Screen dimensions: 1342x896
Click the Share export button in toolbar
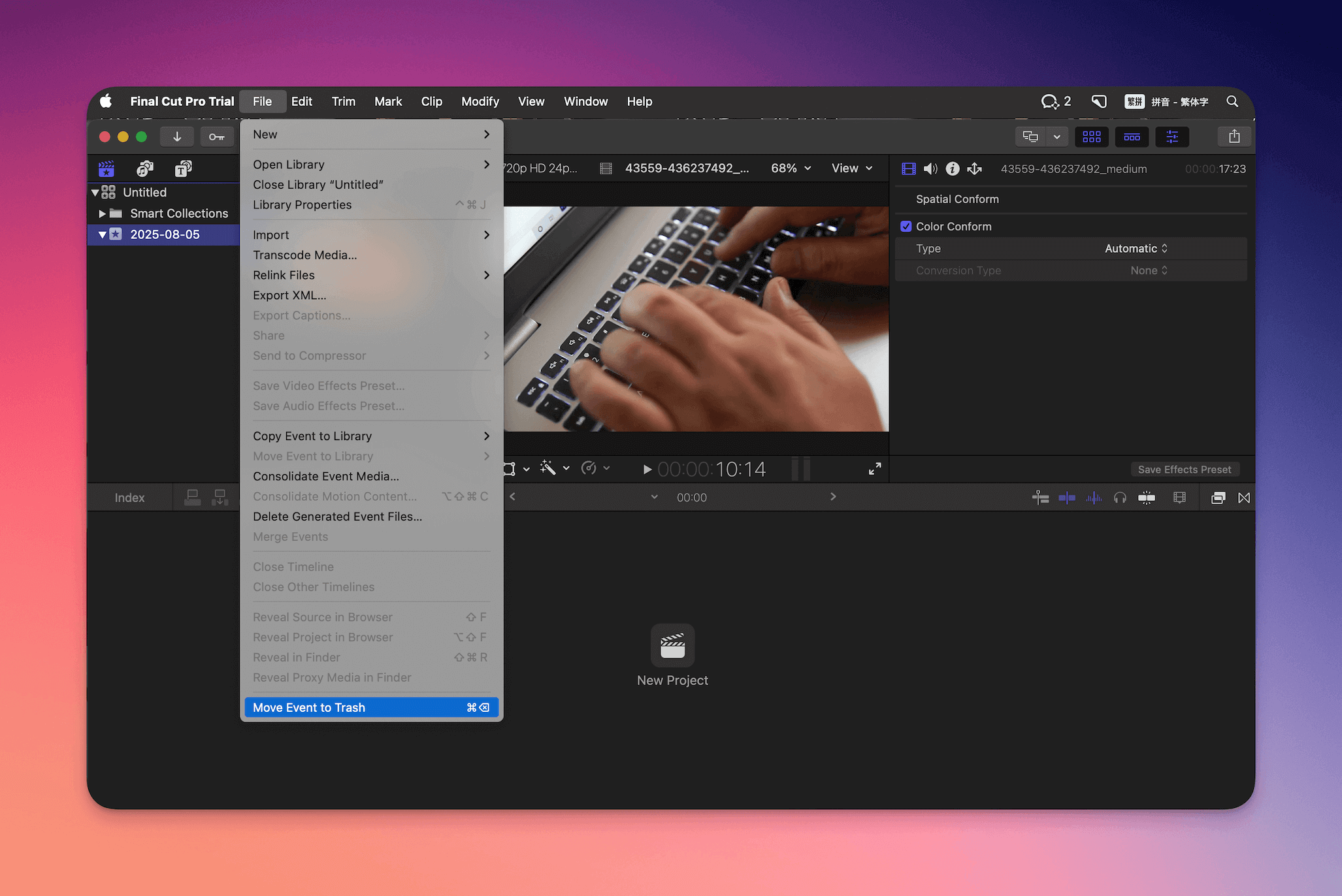point(1234,136)
